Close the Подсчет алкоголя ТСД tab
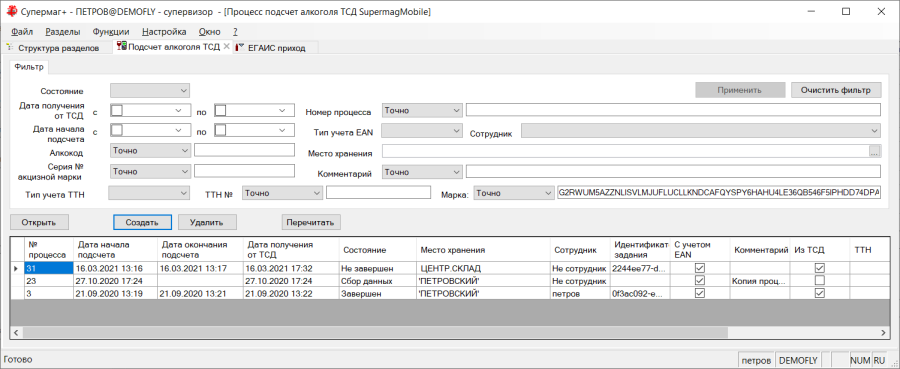Image resolution: width=900 pixels, height=369 pixels. click(226, 47)
